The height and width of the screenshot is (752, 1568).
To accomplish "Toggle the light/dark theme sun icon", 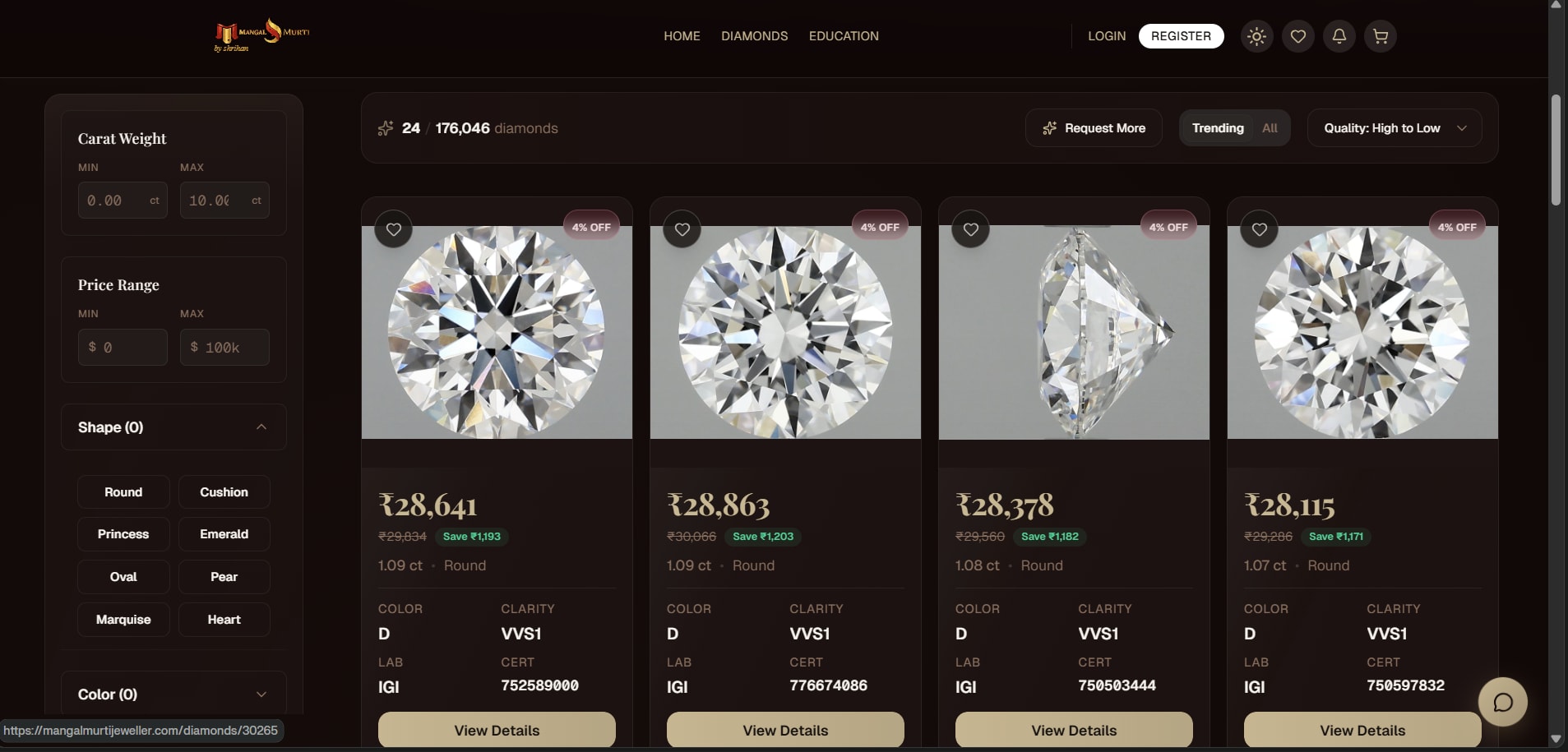I will 1255,36.
